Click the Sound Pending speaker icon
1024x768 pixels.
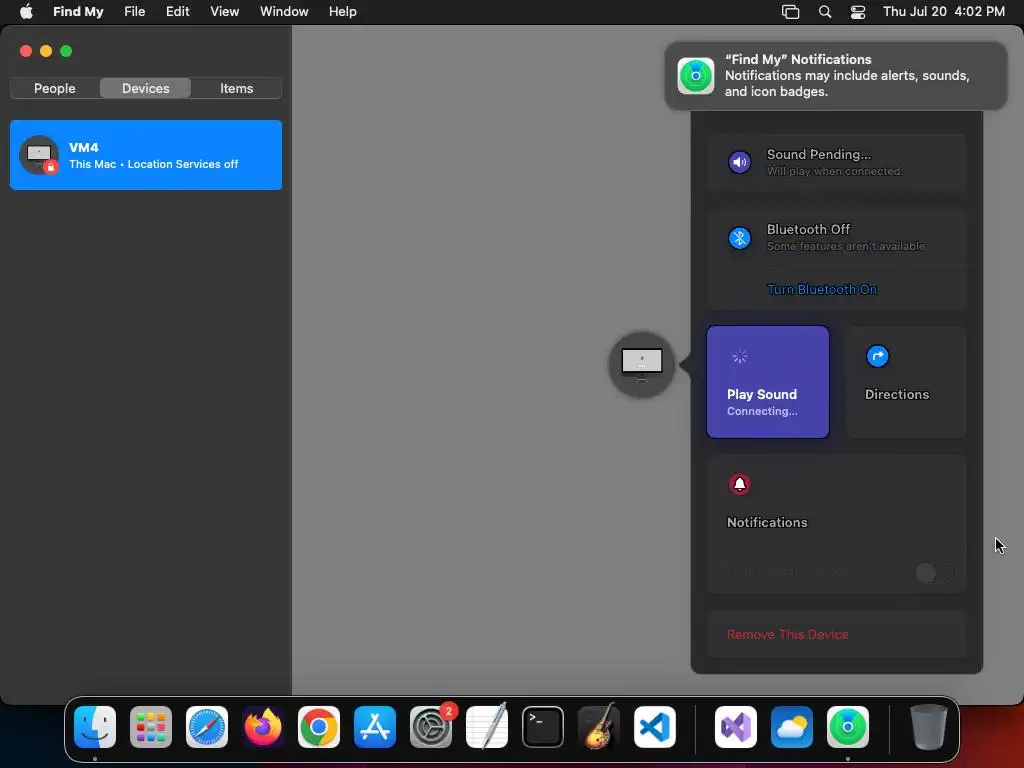click(739, 162)
